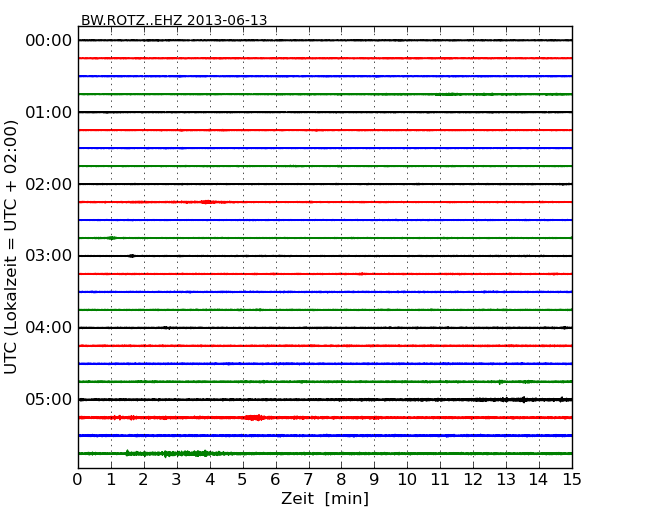The width and height of the screenshot is (650, 520).
Task: Click the x-axis tick label 9
Action: coord(374,480)
